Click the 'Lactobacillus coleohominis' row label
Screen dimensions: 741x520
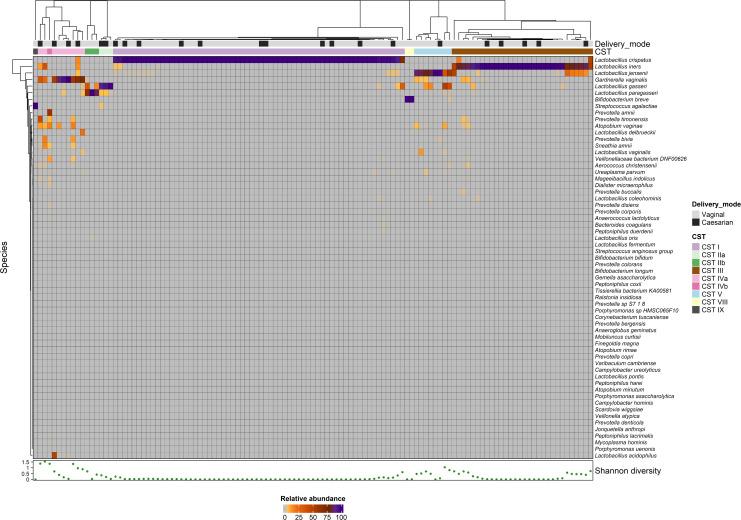click(628, 199)
